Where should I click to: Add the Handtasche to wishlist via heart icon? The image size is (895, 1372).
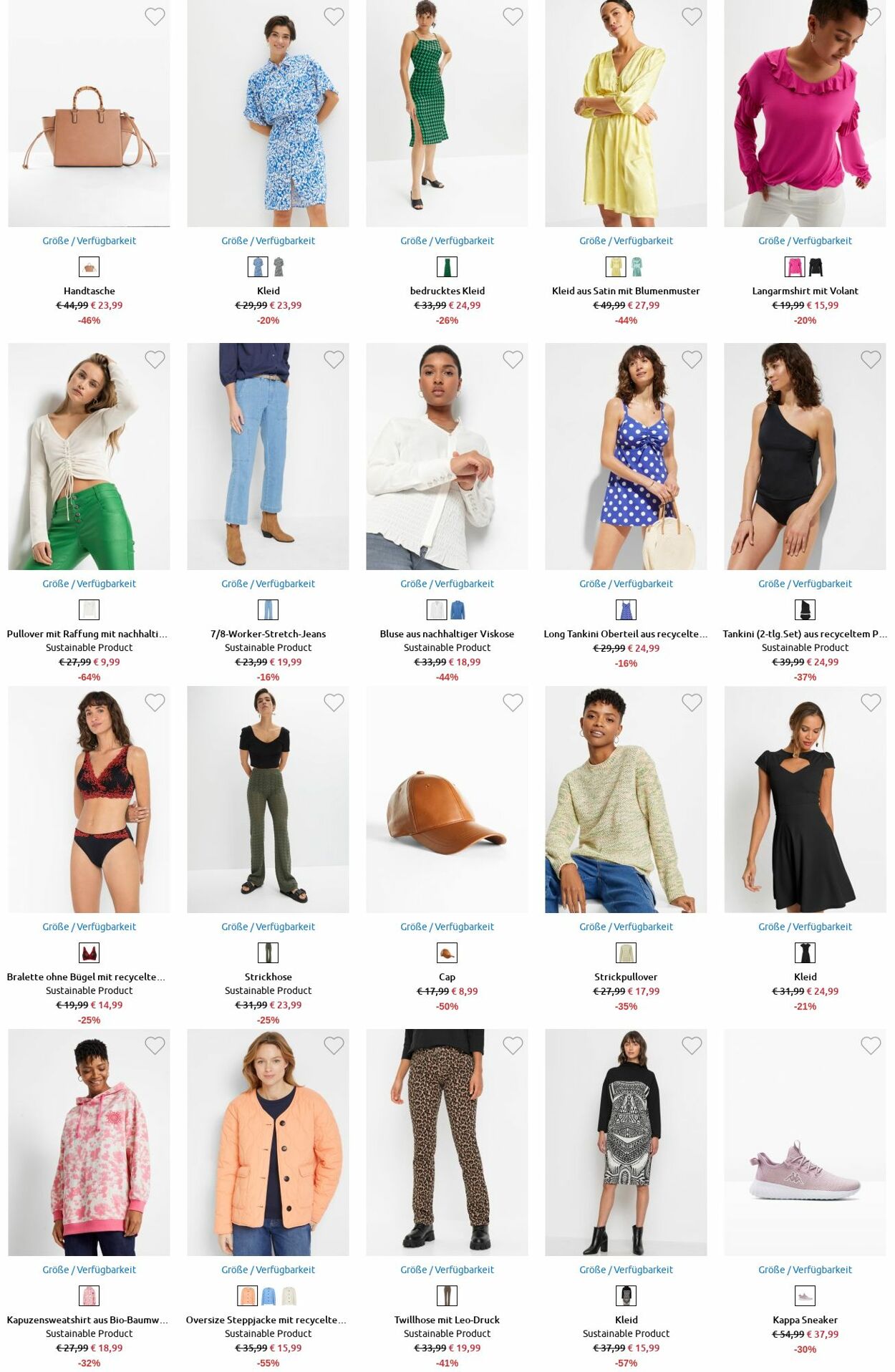pyautogui.click(x=155, y=16)
